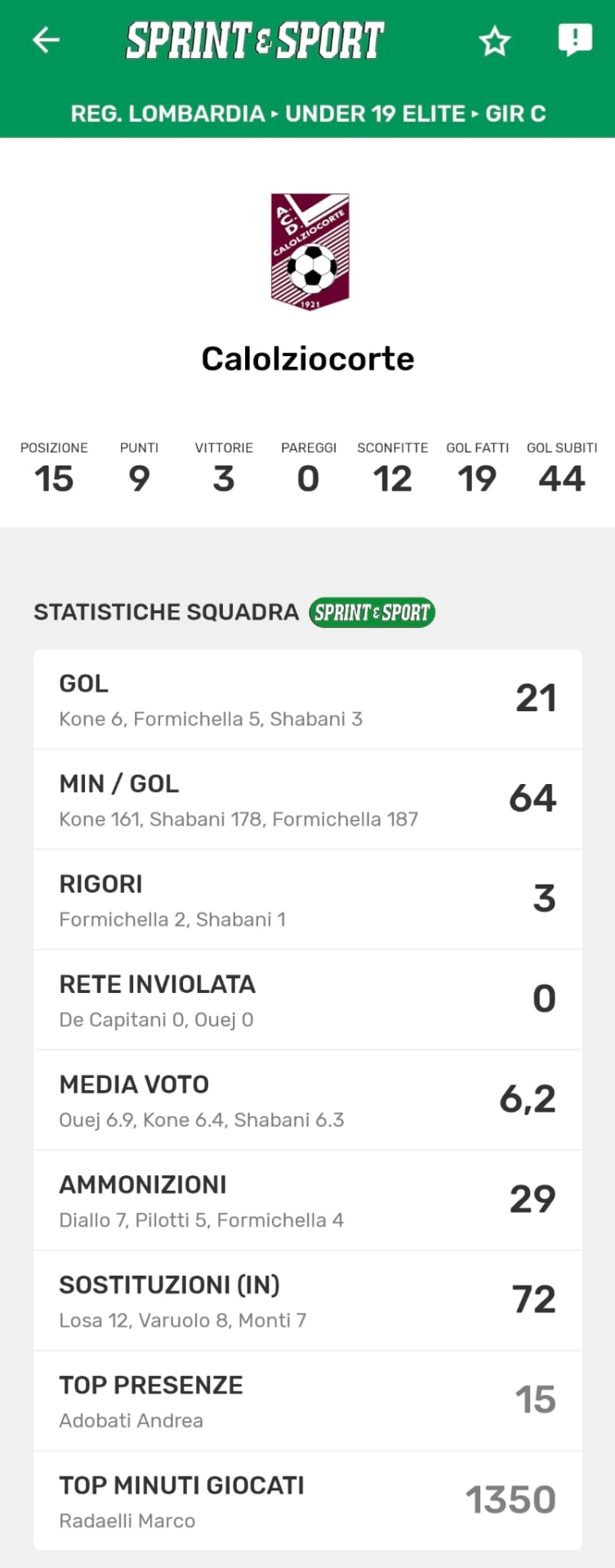Viewport: 615px width, 1568px height.
Task: Tap the TOP PRESENZE row
Action: point(307,1401)
